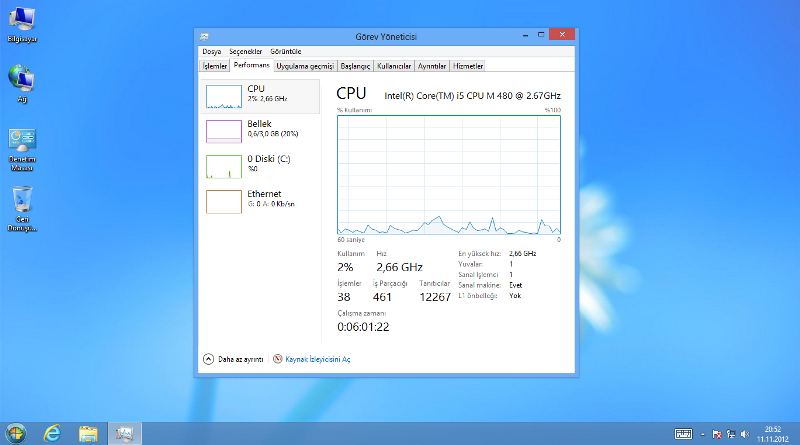Click the 12267 Tanıtıcılar value
The height and width of the screenshot is (445, 800).
point(435,297)
